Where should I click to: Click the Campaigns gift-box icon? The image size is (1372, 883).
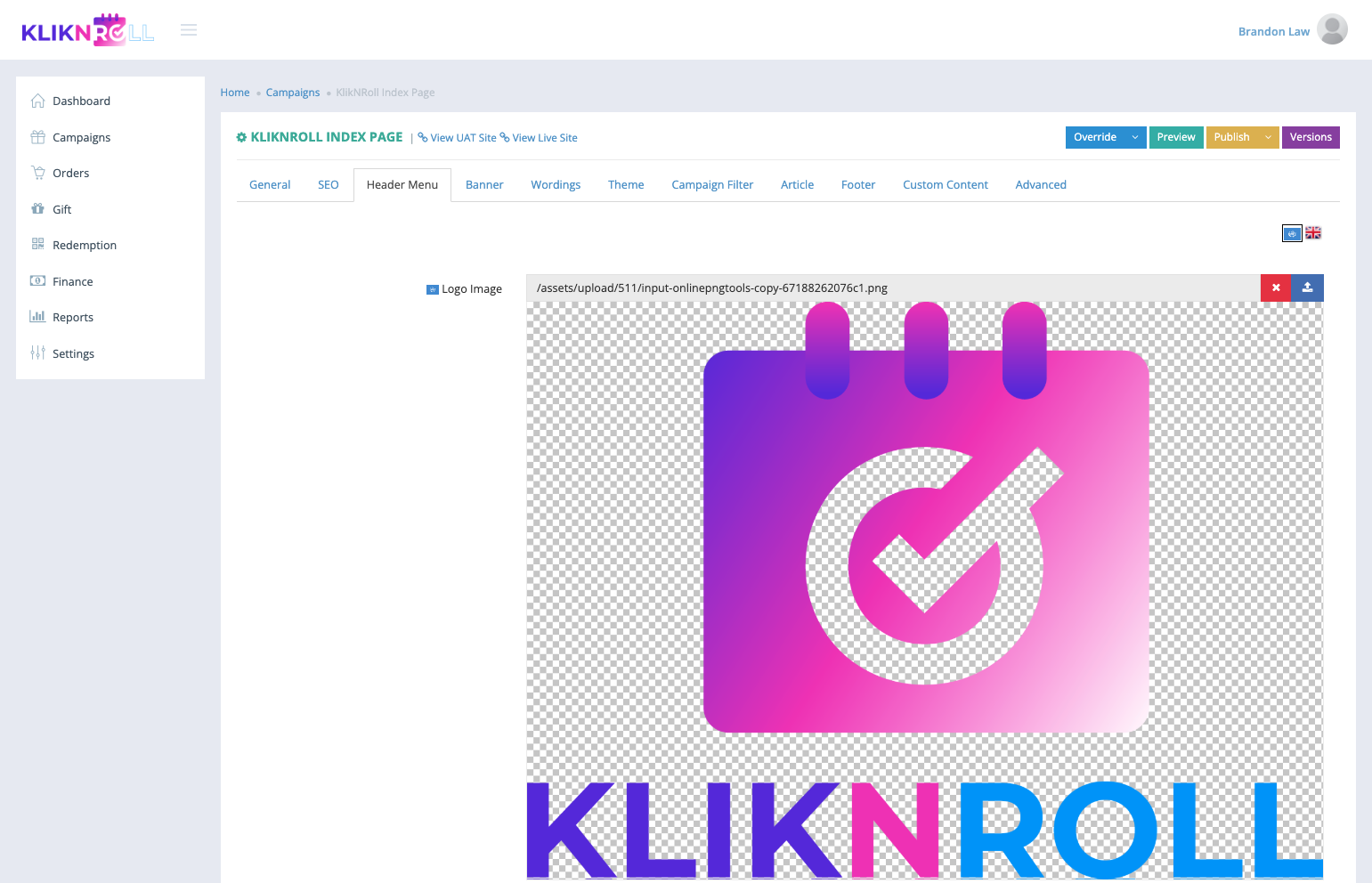point(37,137)
